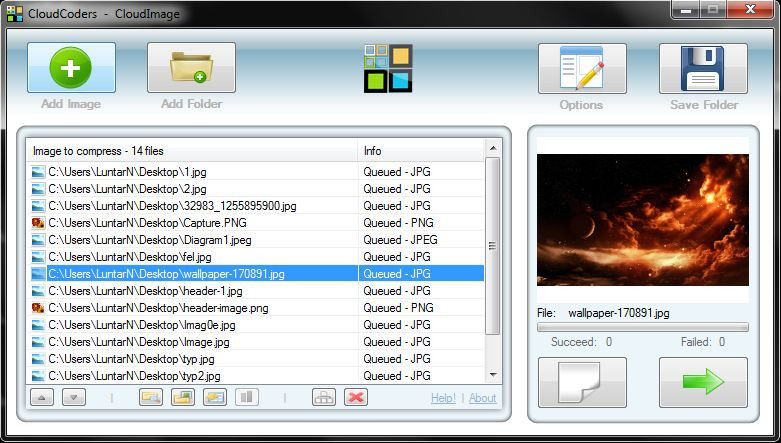Click the folder-with-picture icon in the list toolbar

pyautogui.click(x=183, y=397)
